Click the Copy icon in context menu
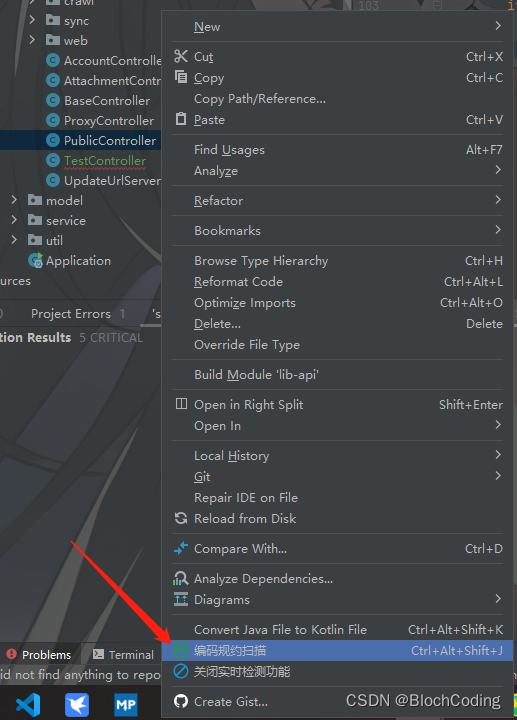Screen dimensions: 517x720 pos(181,77)
